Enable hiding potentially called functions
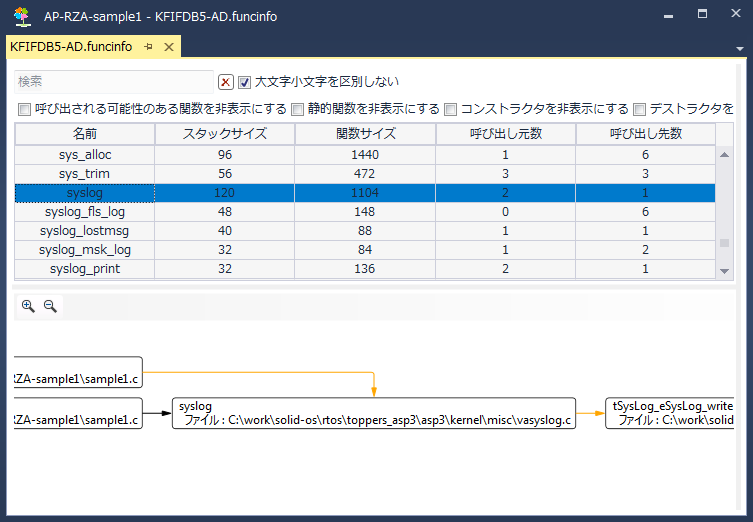The image size is (753, 522). [25, 109]
